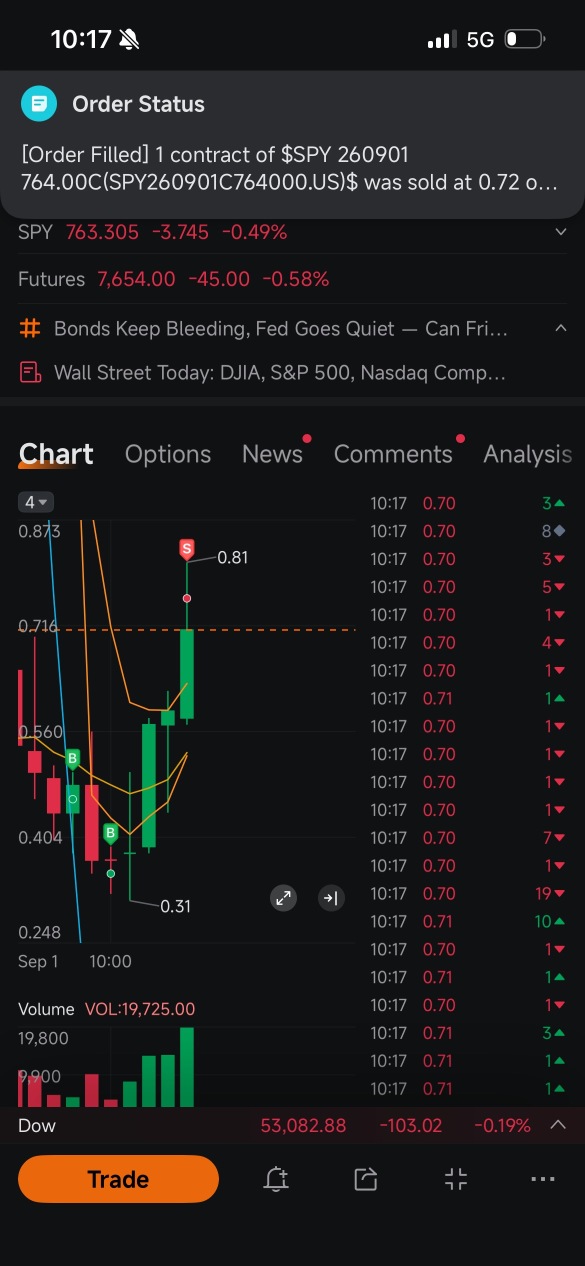Tap the Order Status app icon
The height and width of the screenshot is (1266, 585).
coord(39,103)
